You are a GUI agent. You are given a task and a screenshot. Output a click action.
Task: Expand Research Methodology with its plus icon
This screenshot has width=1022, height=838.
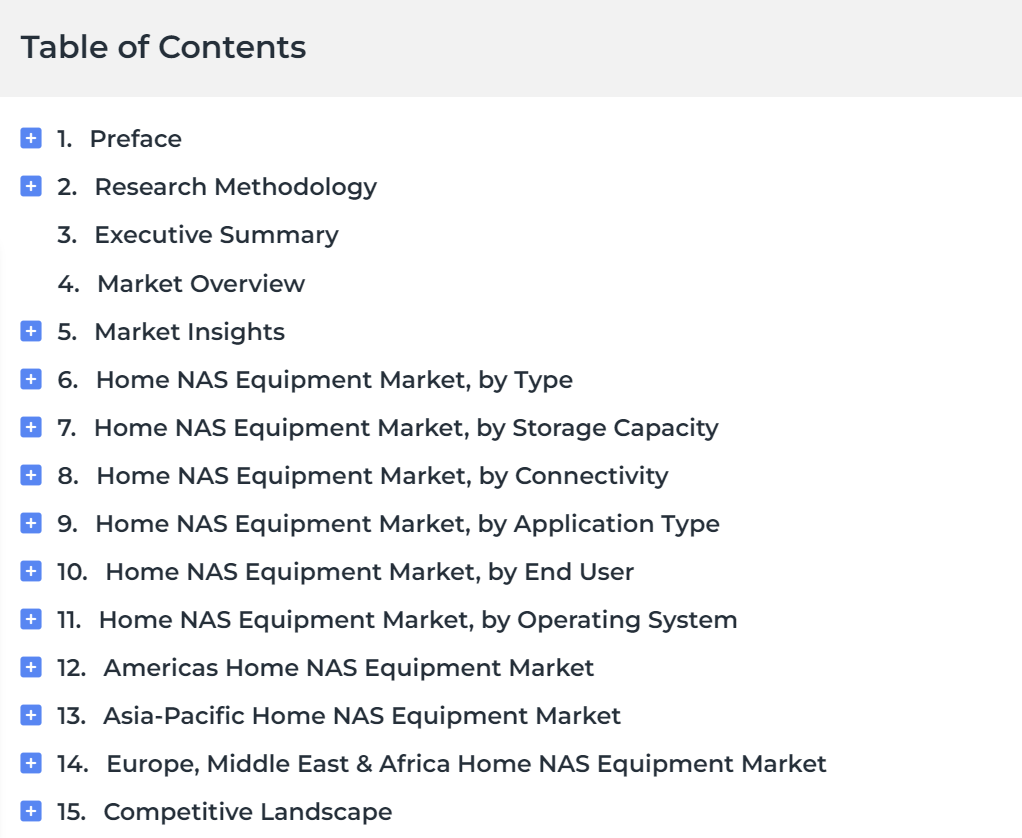pos(31,186)
